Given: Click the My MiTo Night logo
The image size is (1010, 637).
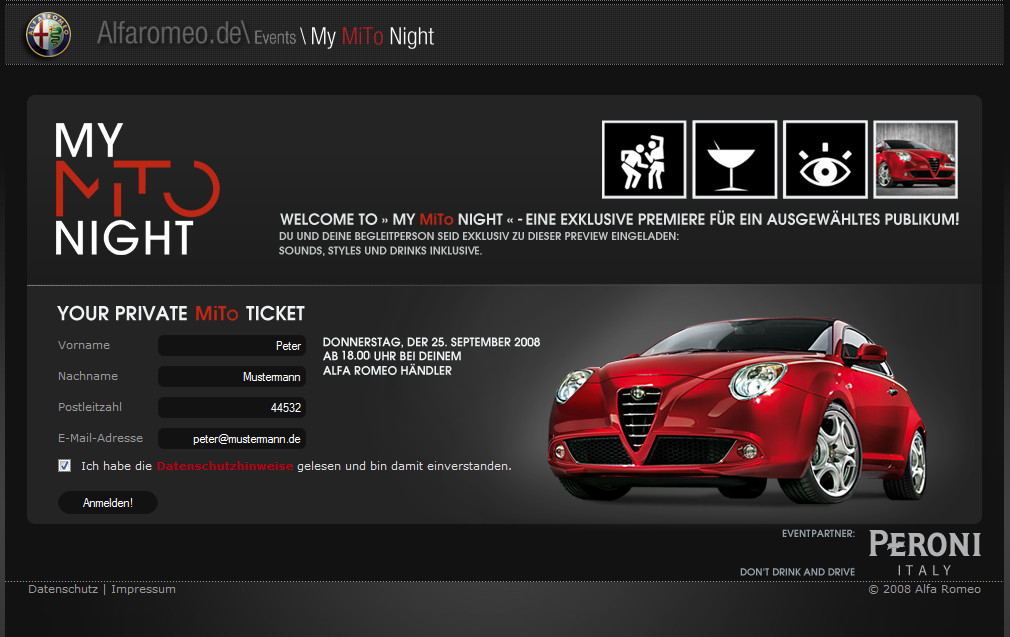Looking at the screenshot, I should 137,189.
